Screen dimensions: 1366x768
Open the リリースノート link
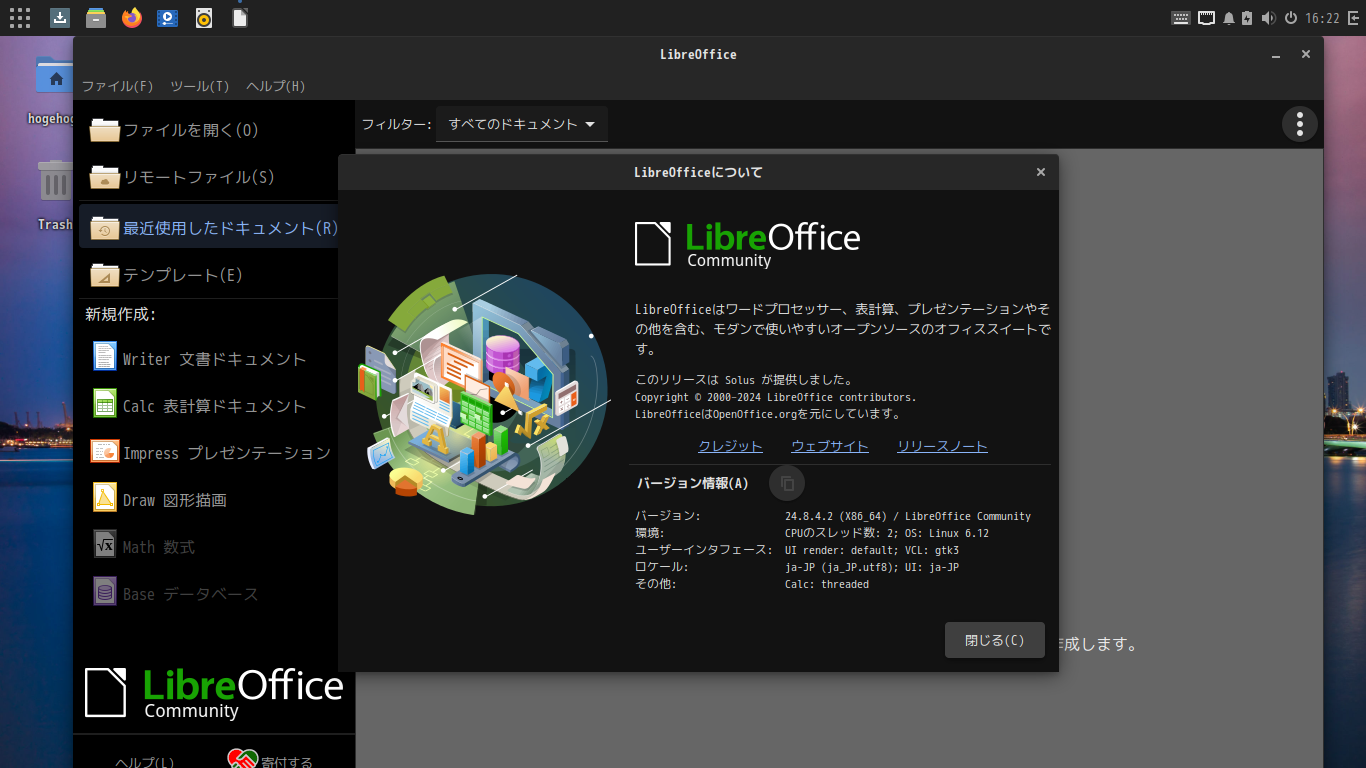click(x=942, y=446)
